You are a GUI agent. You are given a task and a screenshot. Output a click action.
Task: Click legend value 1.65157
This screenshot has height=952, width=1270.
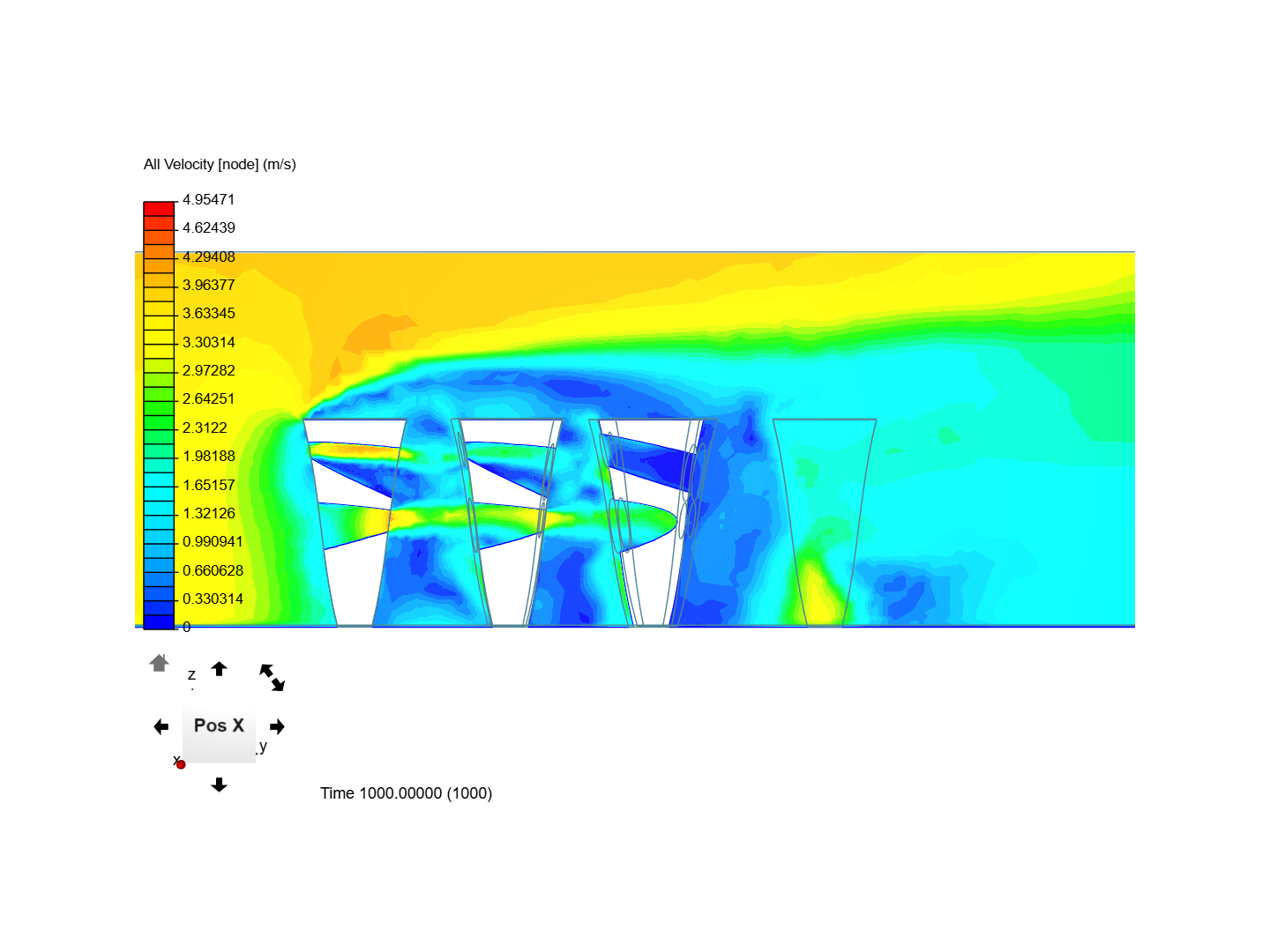coord(209,486)
